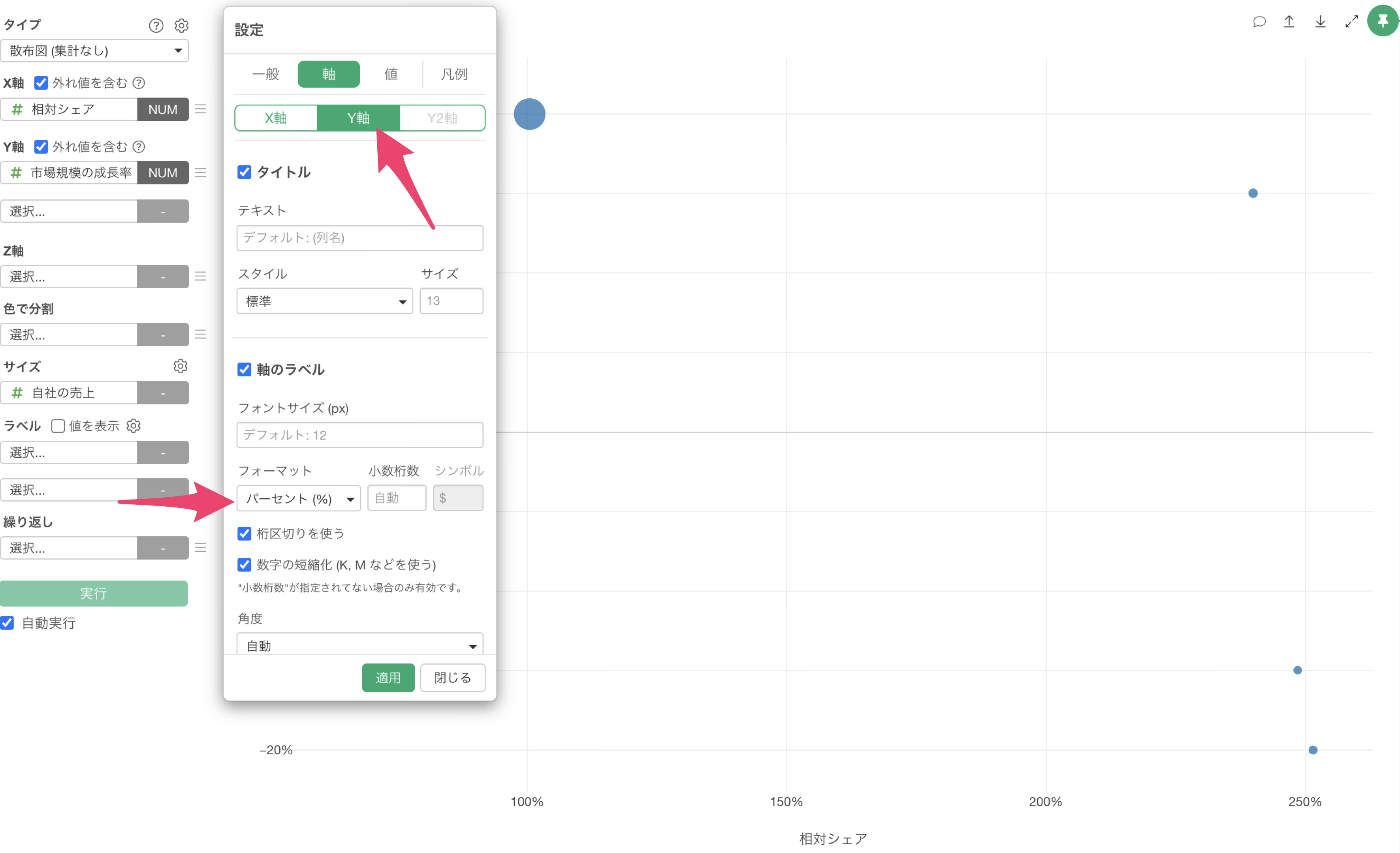Image resolution: width=1400 pixels, height=853 pixels.
Task: Open the スタイル 標準 dropdown
Action: (324, 301)
